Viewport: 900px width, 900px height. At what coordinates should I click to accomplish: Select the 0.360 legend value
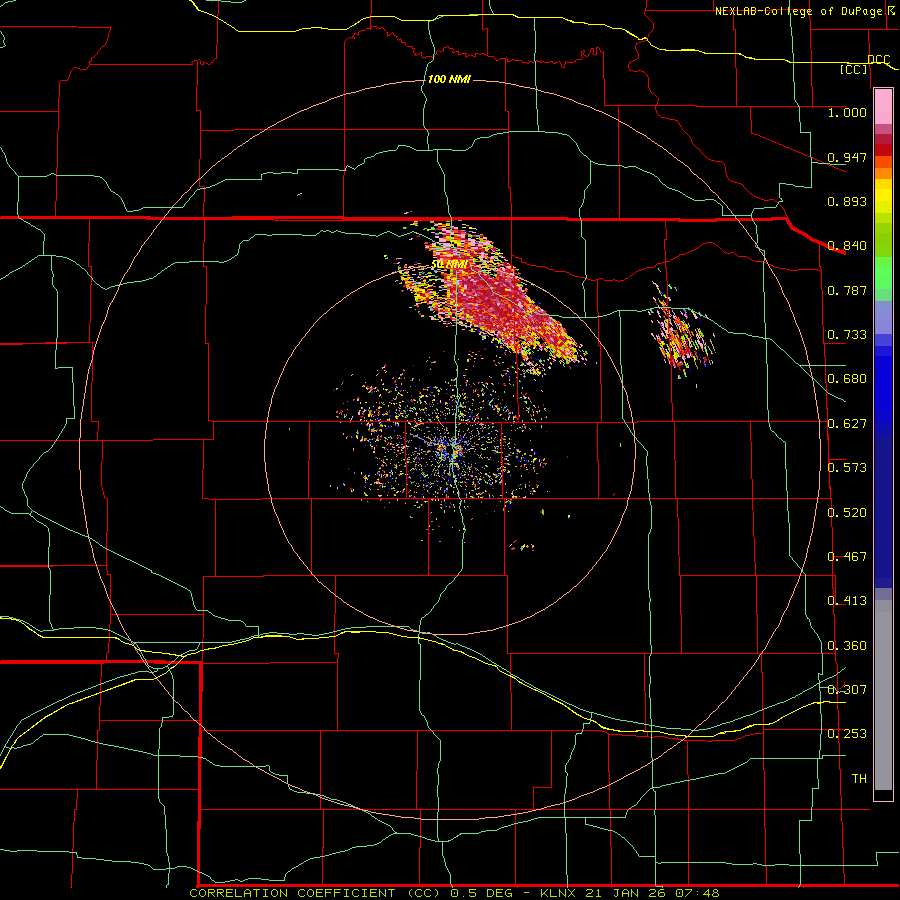(x=847, y=646)
